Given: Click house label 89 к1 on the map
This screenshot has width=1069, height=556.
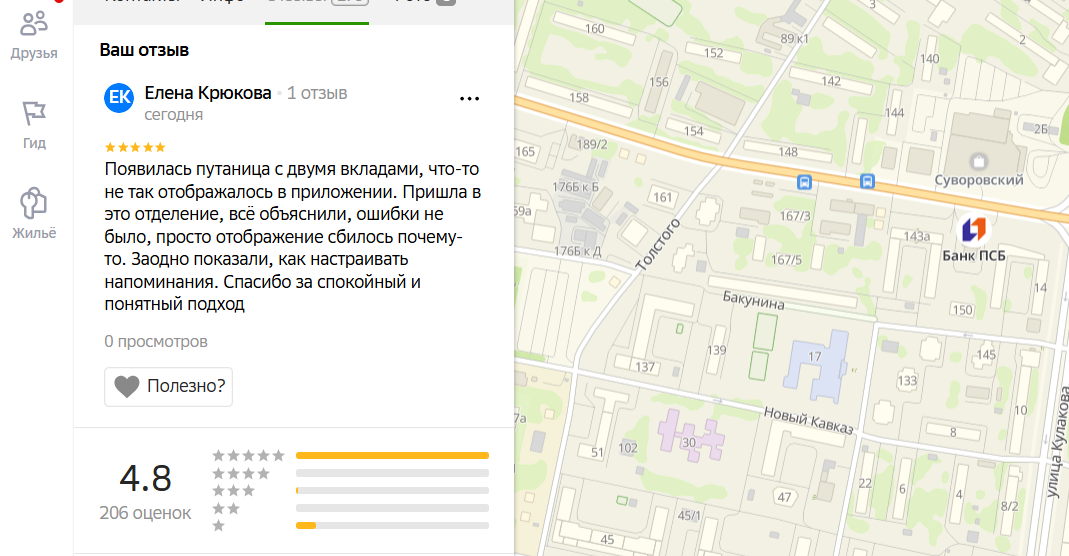Looking at the screenshot, I should point(794,39).
